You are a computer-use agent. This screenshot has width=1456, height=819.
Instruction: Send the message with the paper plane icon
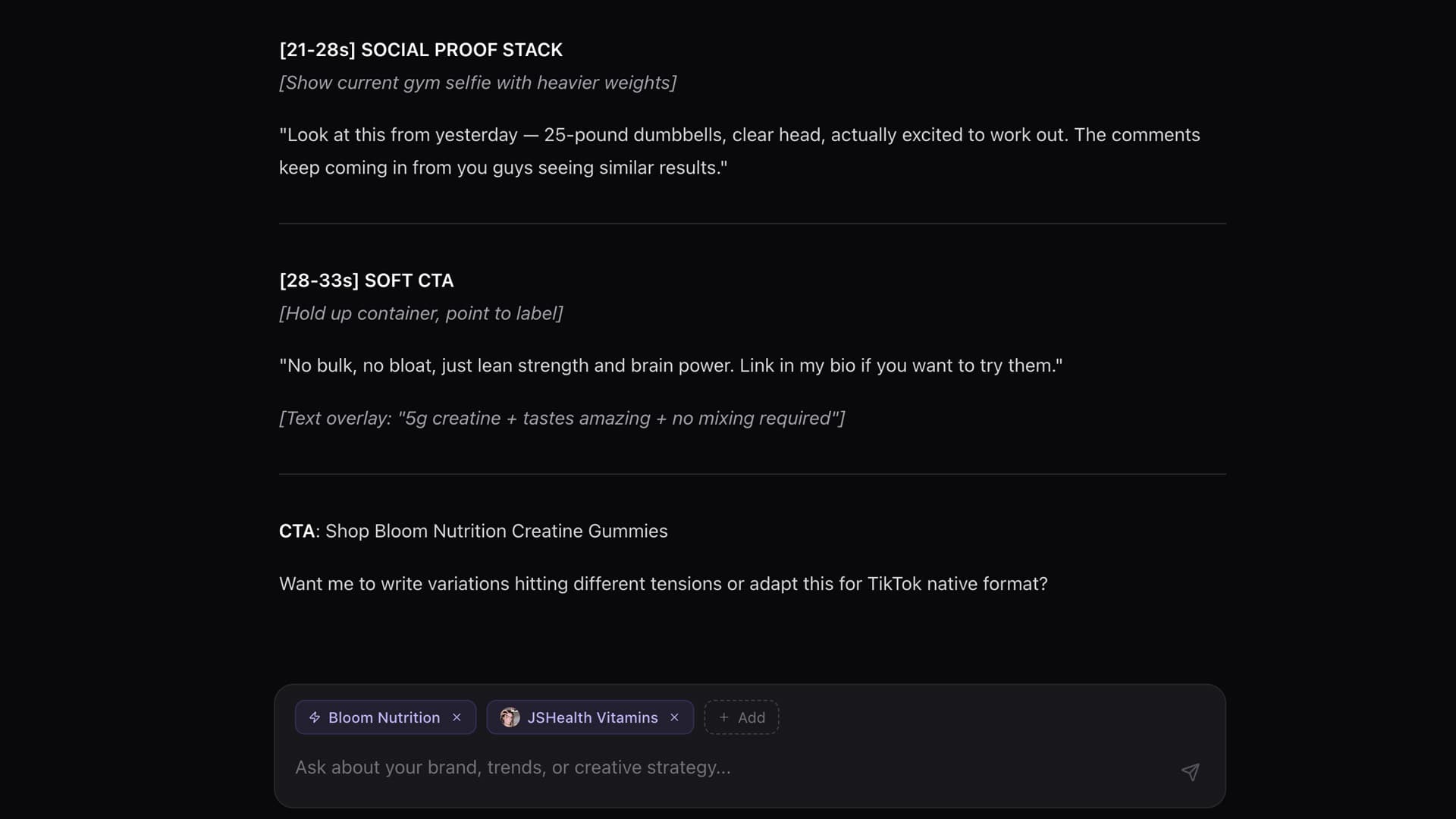click(x=1190, y=772)
